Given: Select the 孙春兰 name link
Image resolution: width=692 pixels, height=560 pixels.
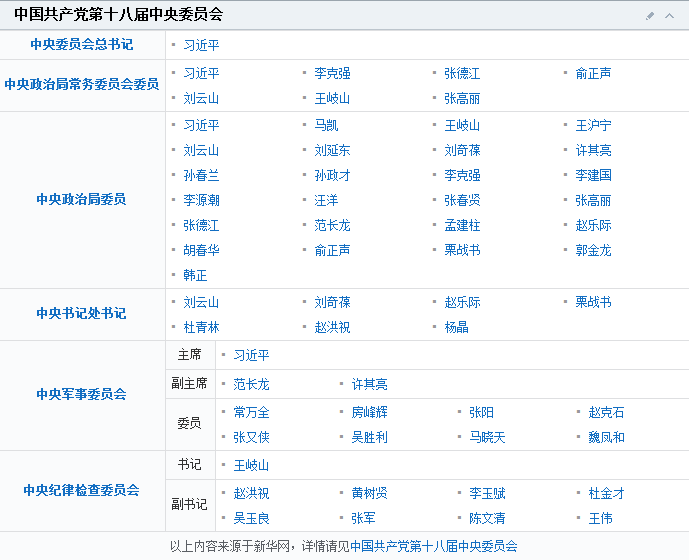Looking at the screenshot, I should point(201,176).
